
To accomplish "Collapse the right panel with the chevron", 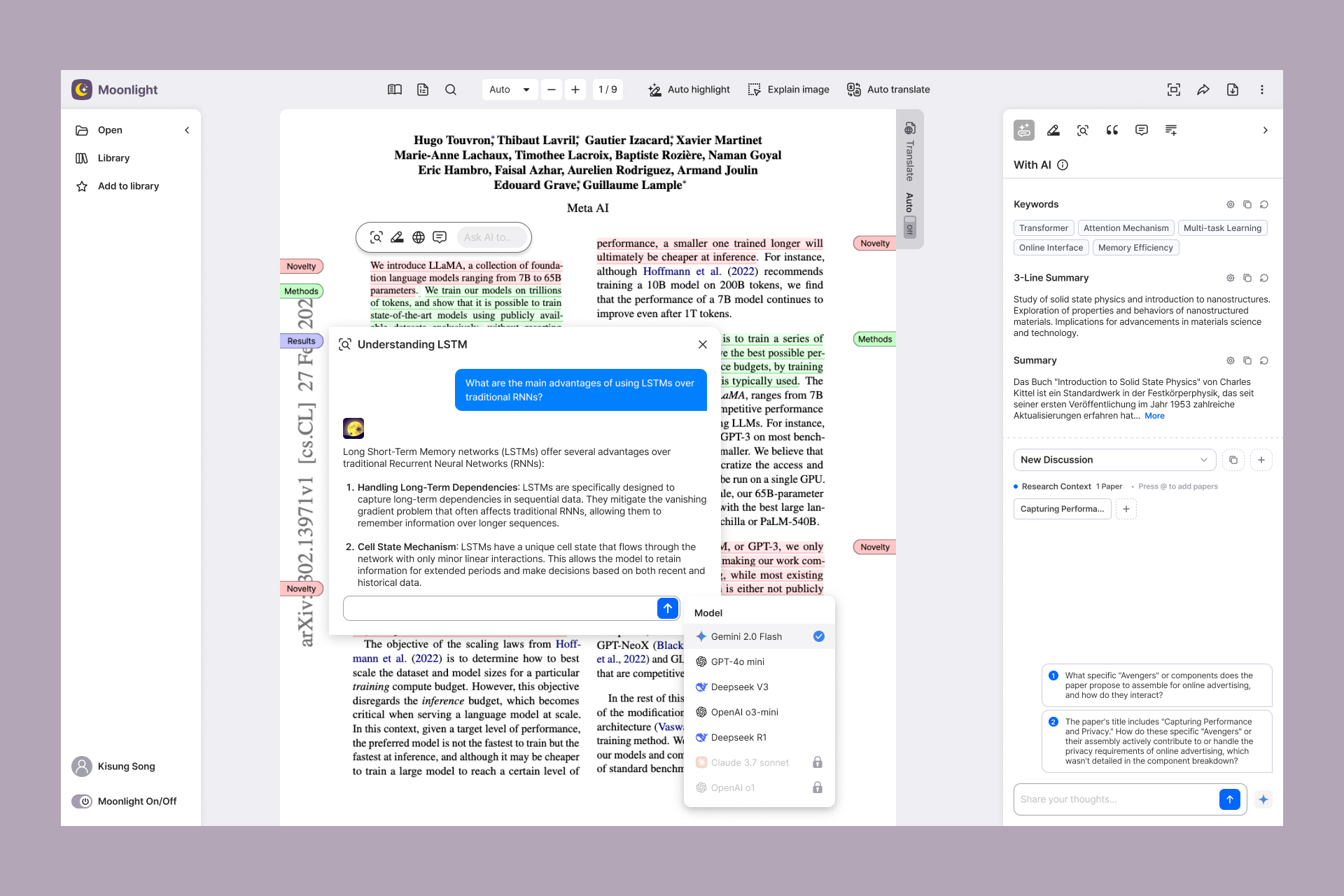I will tap(1265, 130).
